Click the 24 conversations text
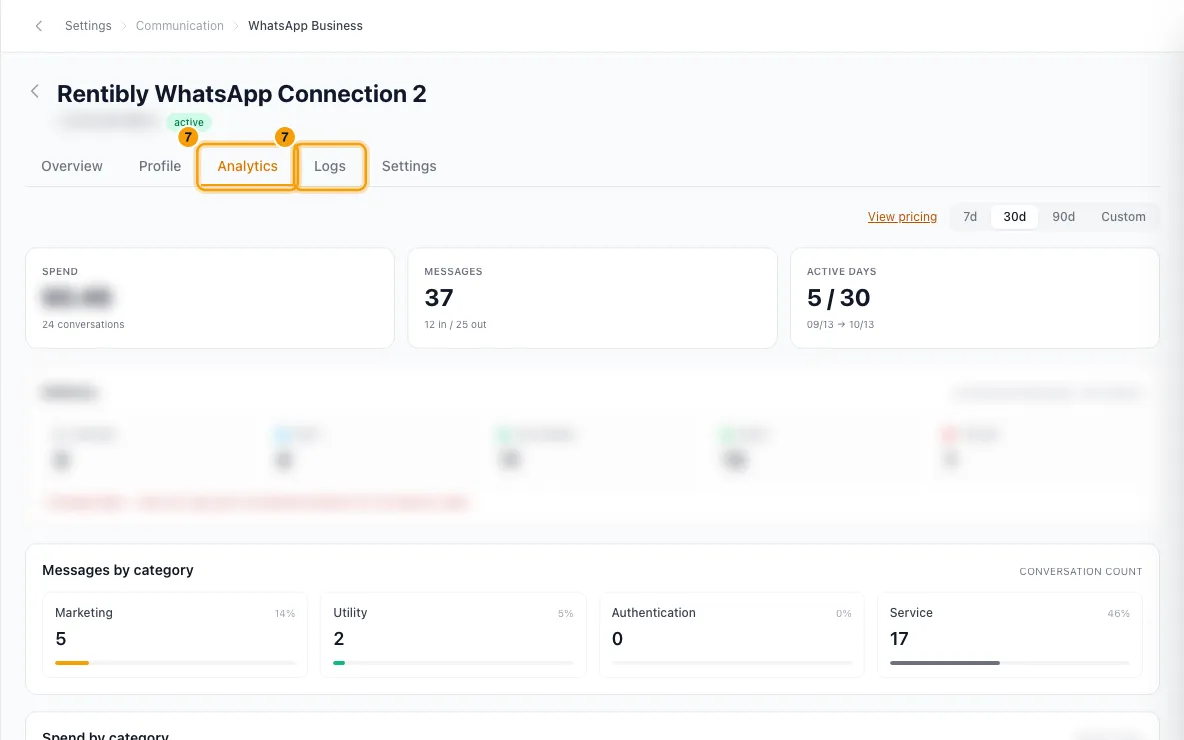The height and width of the screenshot is (740, 1184). (83, 325)
